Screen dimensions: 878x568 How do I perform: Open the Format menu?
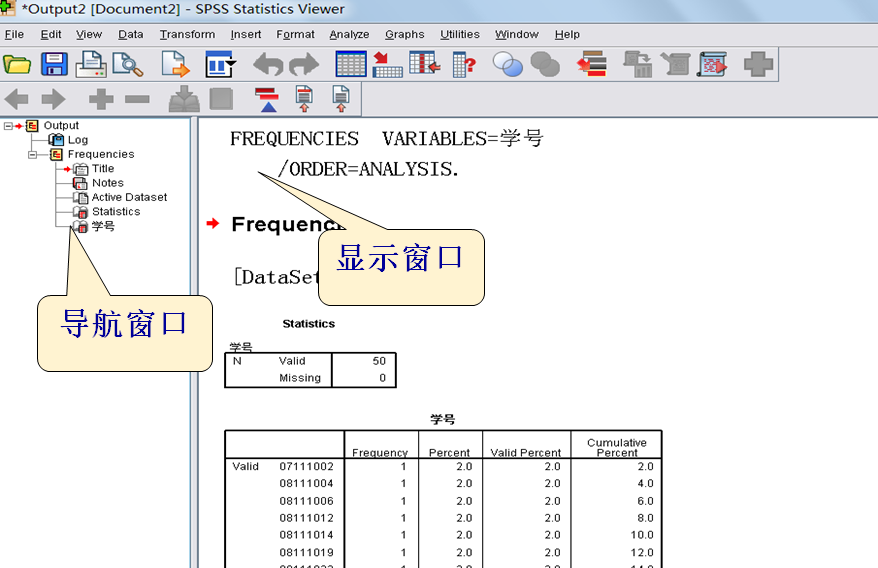pos(296,35)
